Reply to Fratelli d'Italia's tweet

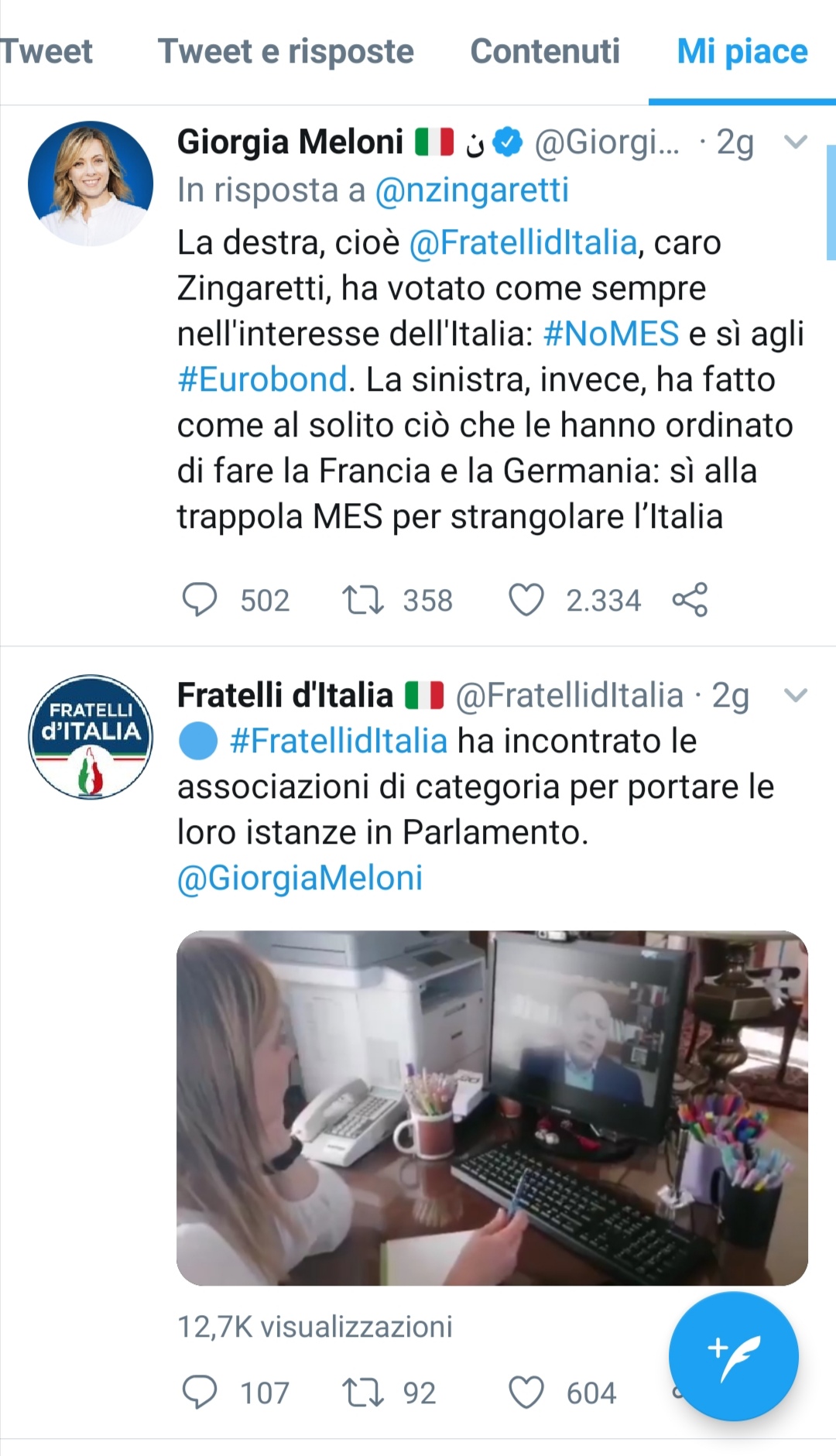(x=200, y=1393)
